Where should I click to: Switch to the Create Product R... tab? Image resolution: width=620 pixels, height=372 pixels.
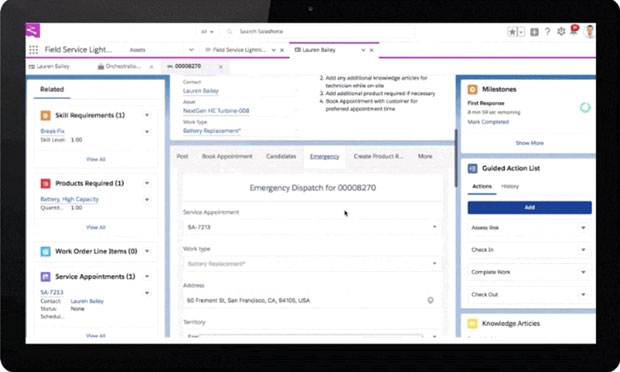pos(378,157)
